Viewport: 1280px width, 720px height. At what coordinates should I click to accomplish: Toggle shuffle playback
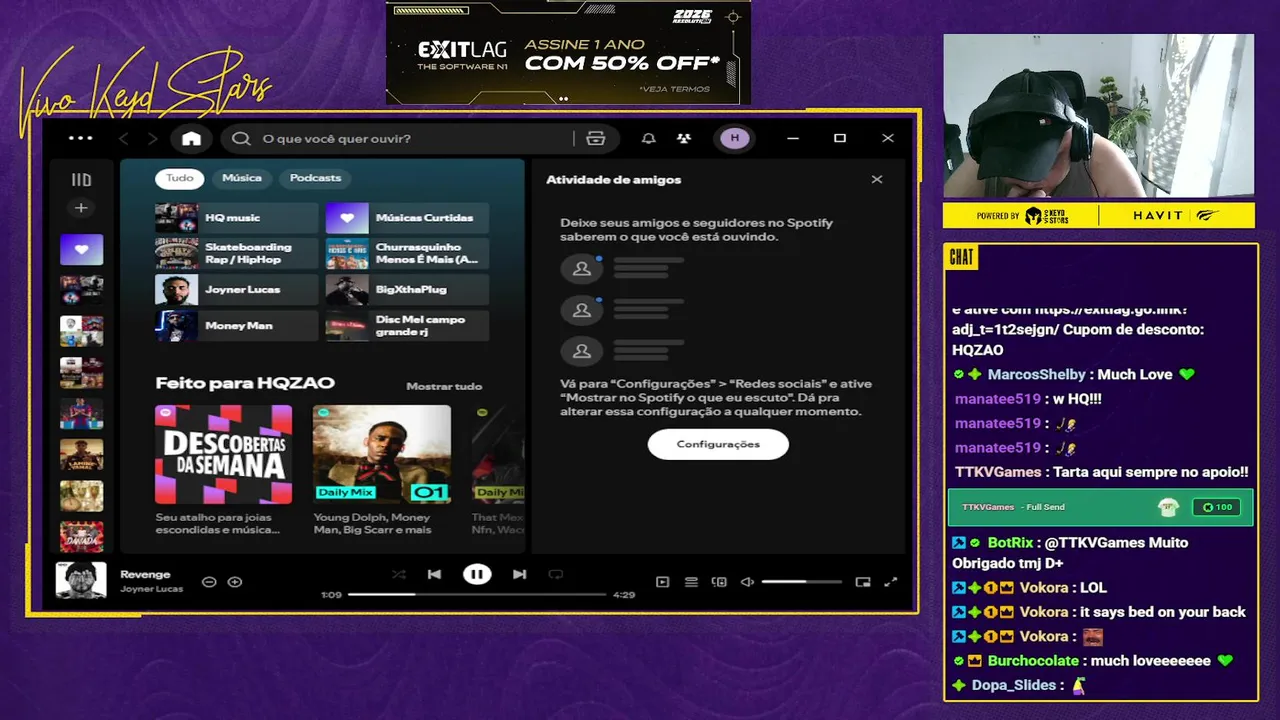[399, 574]
